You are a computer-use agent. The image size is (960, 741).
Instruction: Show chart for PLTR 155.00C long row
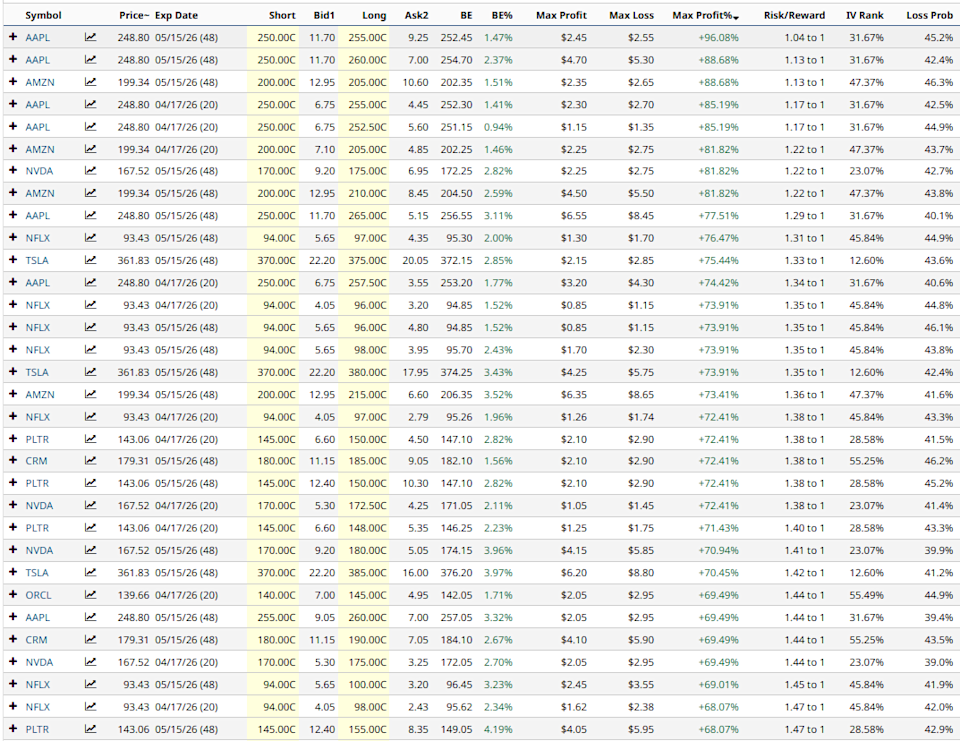pyautogui.click(x=91, y=729)
